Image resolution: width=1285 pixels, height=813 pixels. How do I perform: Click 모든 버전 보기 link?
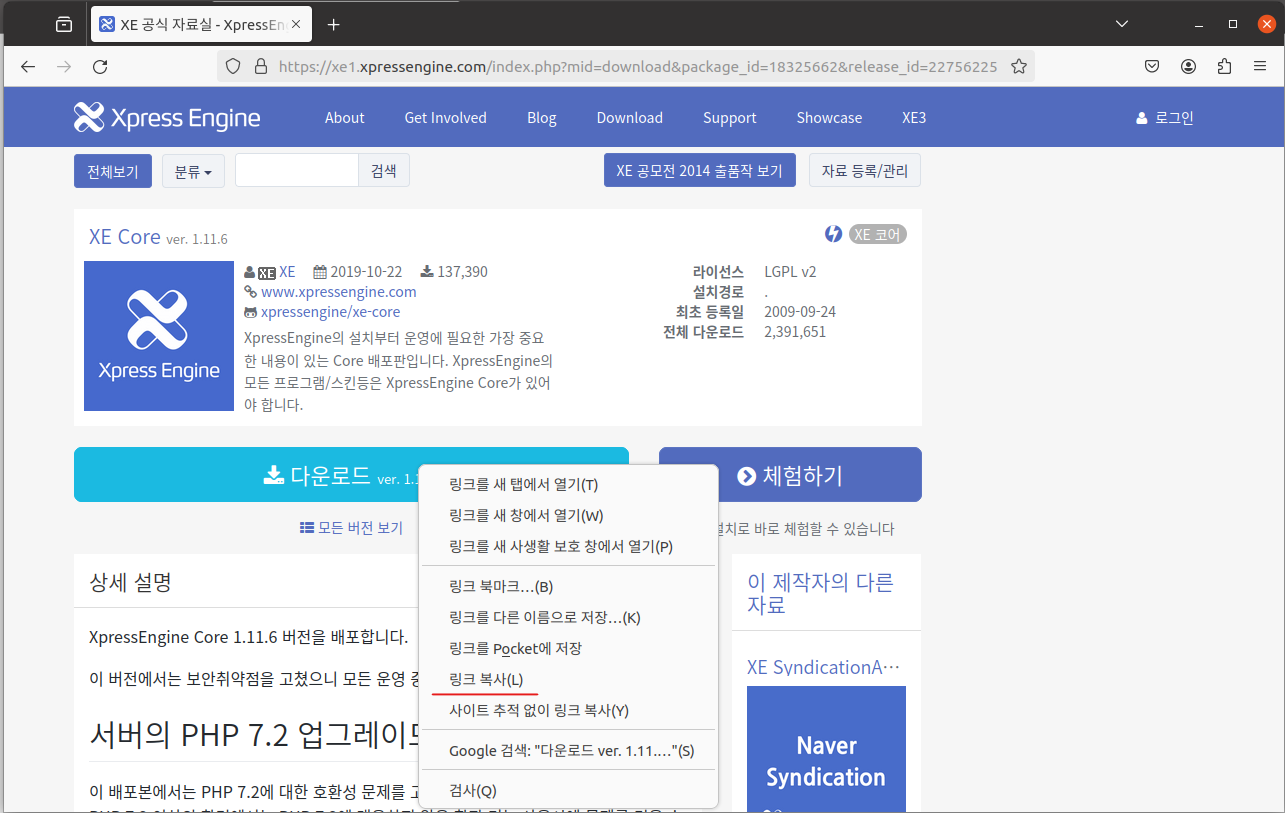tap(352, 528)
